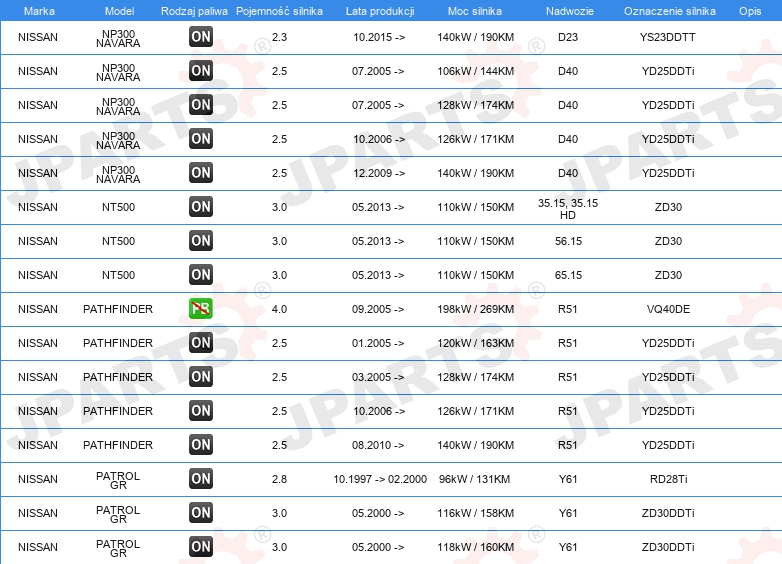Select the RD28Ti engine code
This screenshot has height=564, width=782.
pos(669,479)
